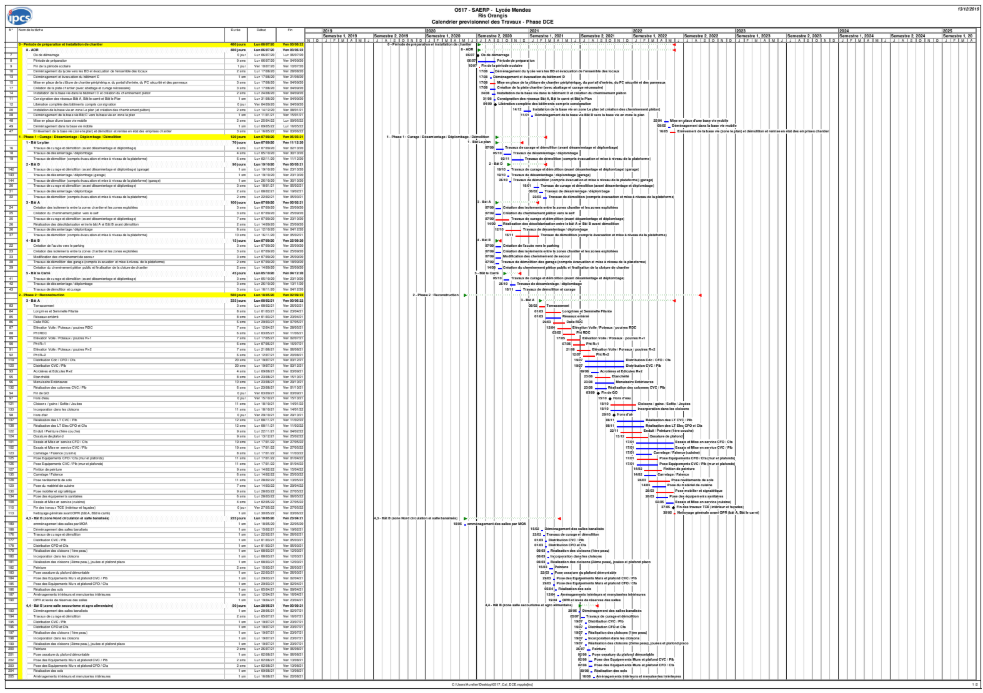Click the 'Début' column header
Viewport: 983px width, 693px height.
point(265,32)
